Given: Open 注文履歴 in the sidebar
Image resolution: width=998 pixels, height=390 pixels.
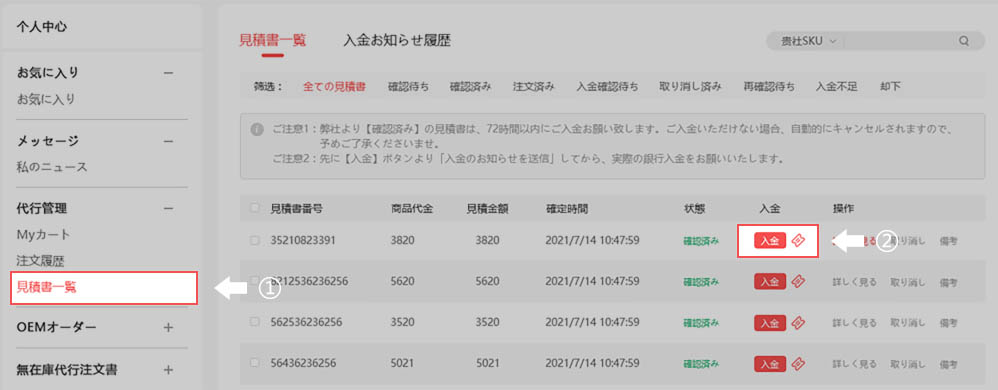Looking at the screenshot, I should pyautogui.click(x=41, y=261).
